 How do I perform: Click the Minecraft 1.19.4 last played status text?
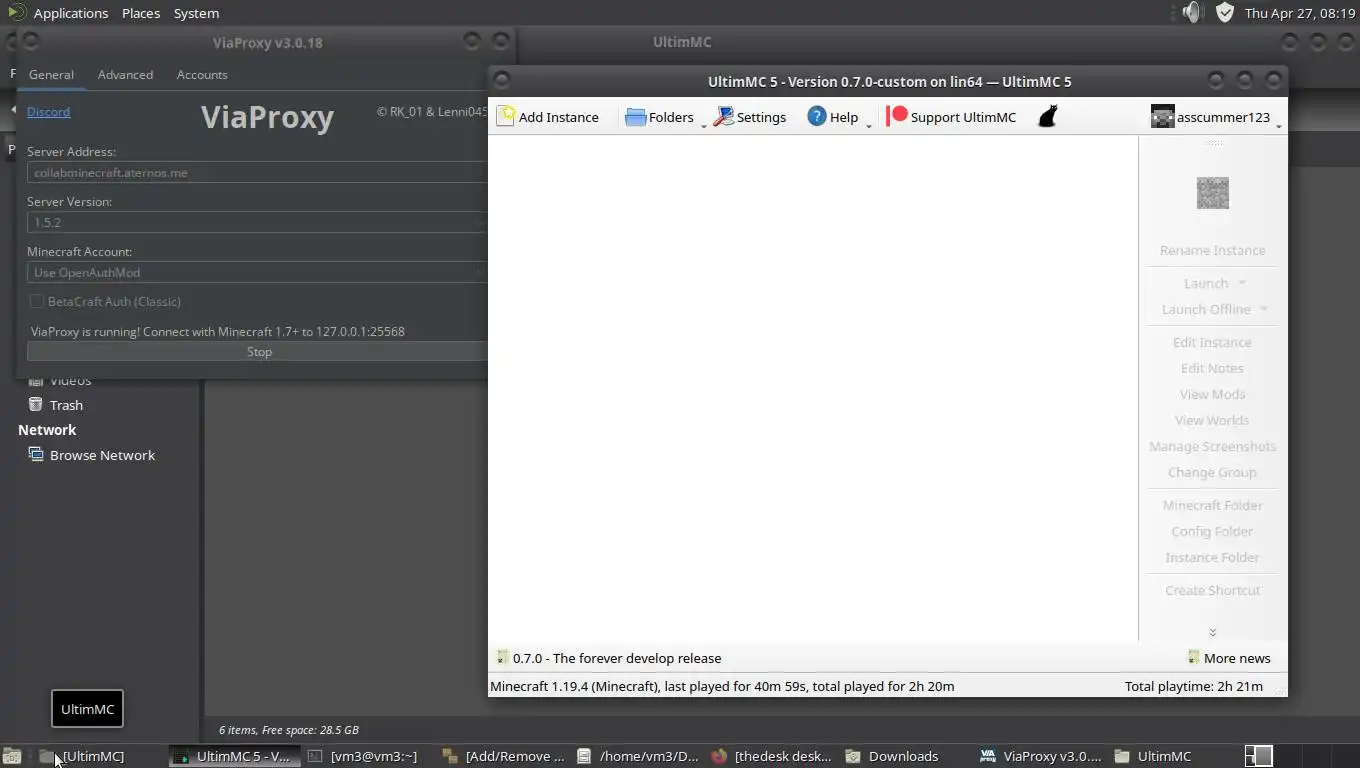[722, 686]
